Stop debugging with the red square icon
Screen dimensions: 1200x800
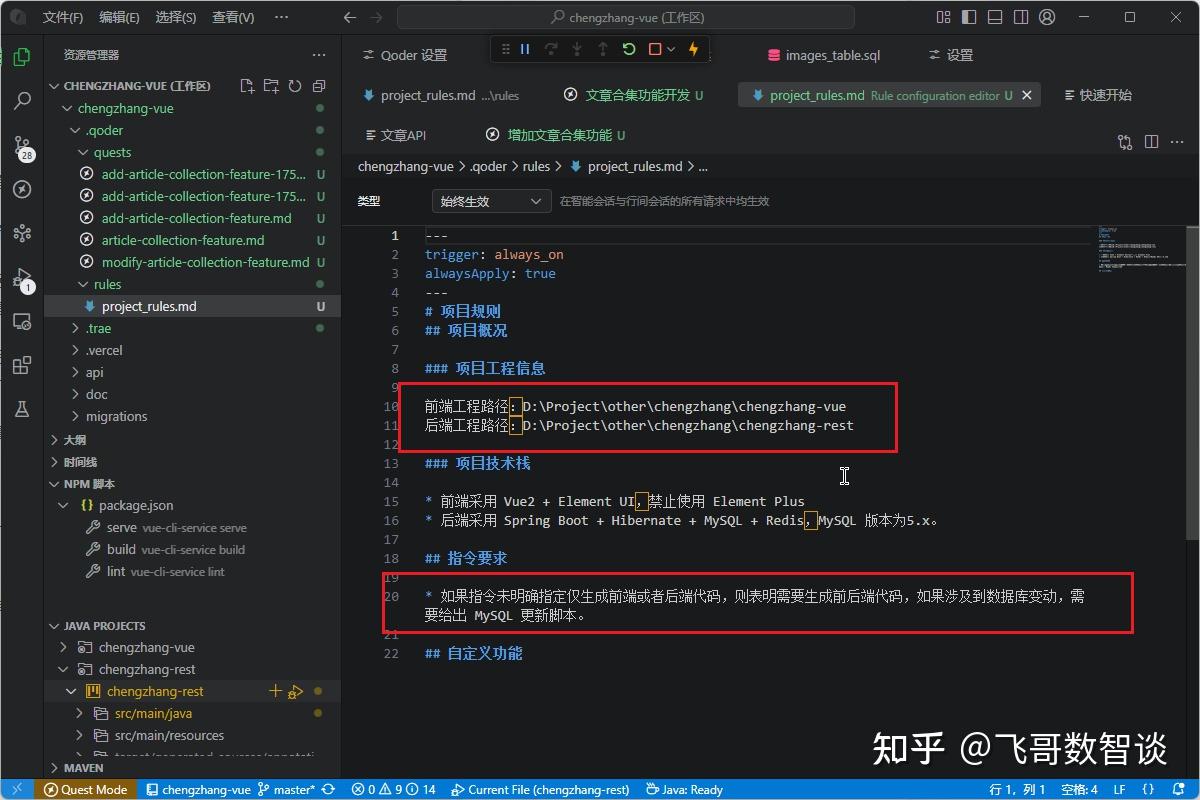[654, 48]
